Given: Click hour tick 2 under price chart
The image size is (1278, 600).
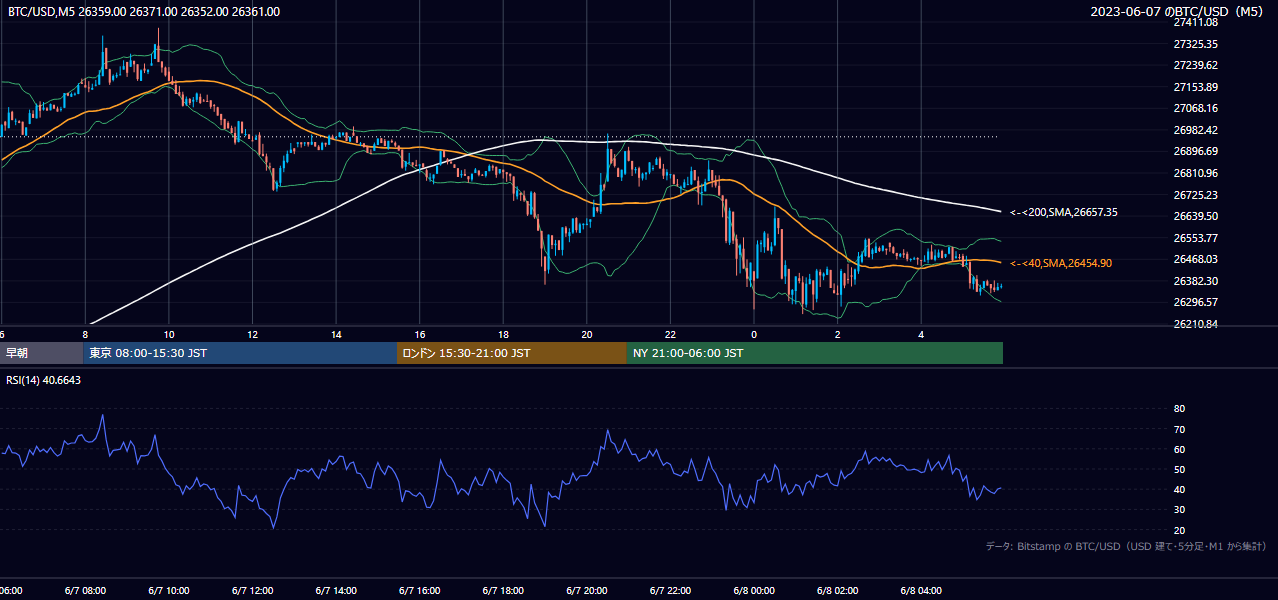Looking at the screenshot, I should tap(837, 334).
